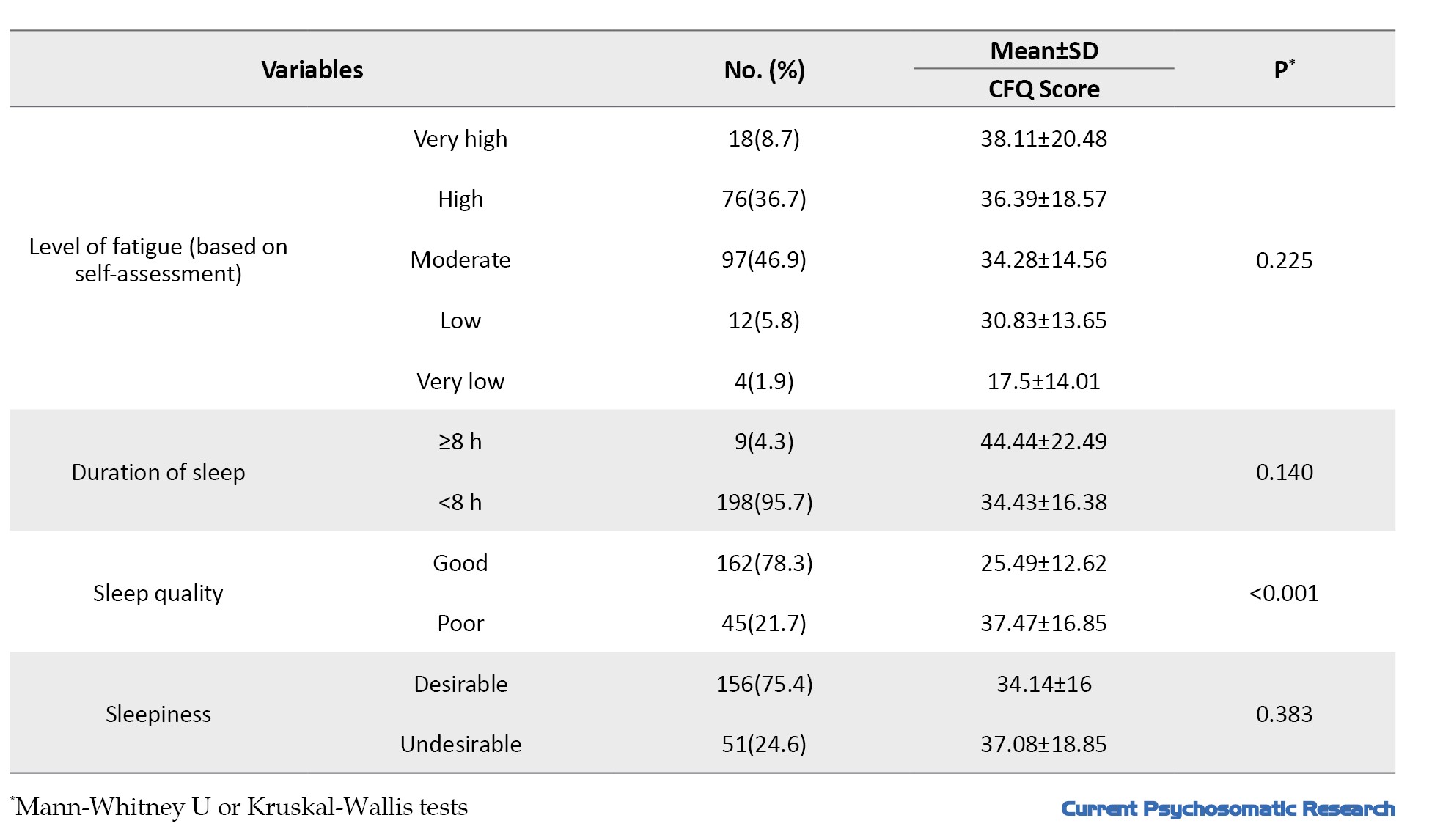This screenshot has width=1432, height=840.
Task: Select the Poor sleep quality cell
Action: click(x=460, y=624)
